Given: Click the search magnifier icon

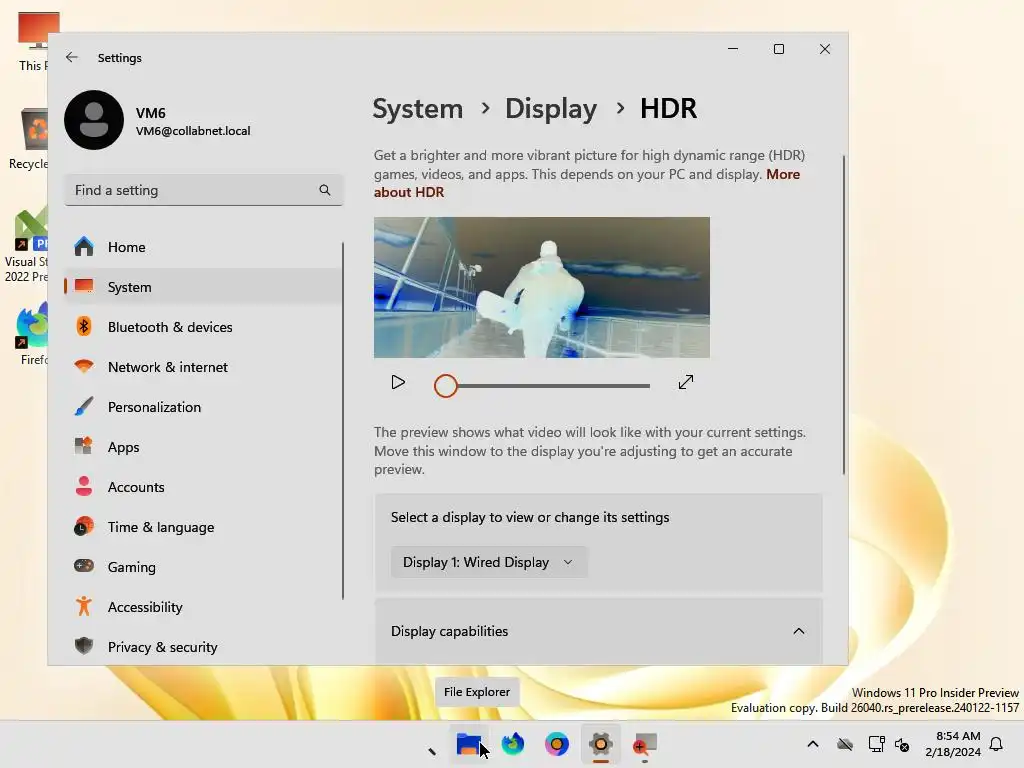Looking at the screenshot, I should (325, 190).
